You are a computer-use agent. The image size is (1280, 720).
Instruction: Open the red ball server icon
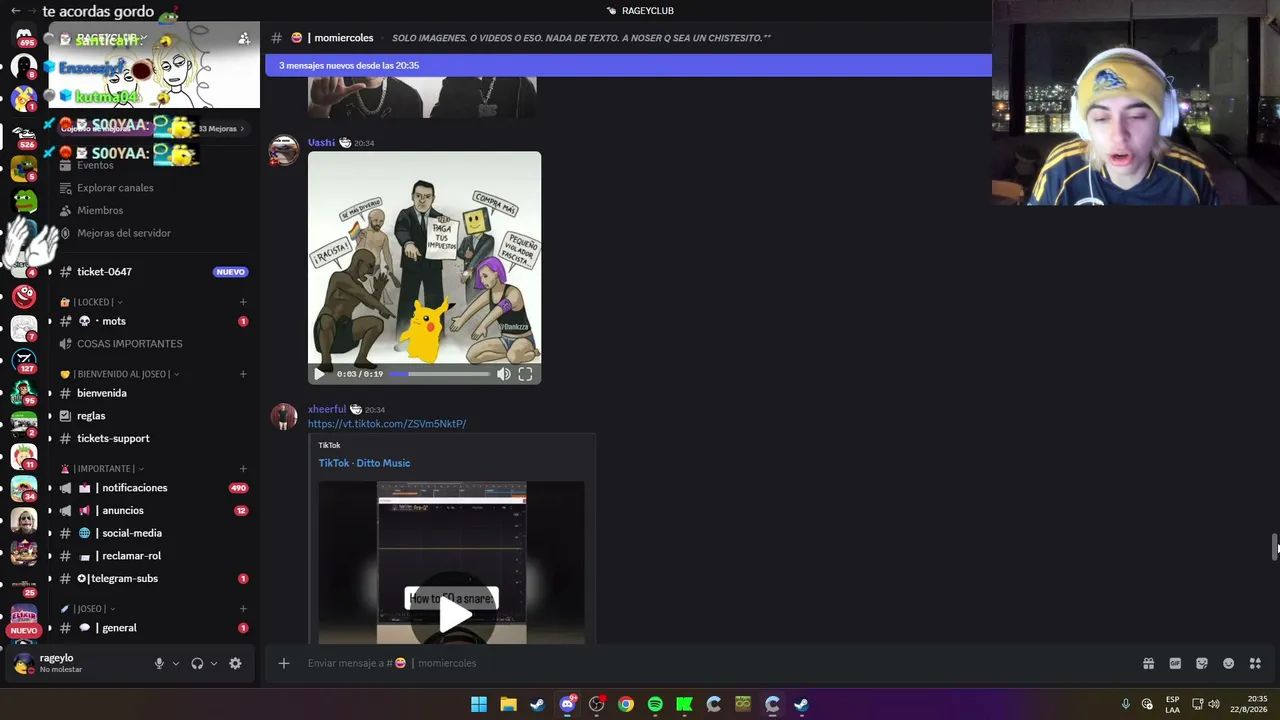click(x=24, y=295)
